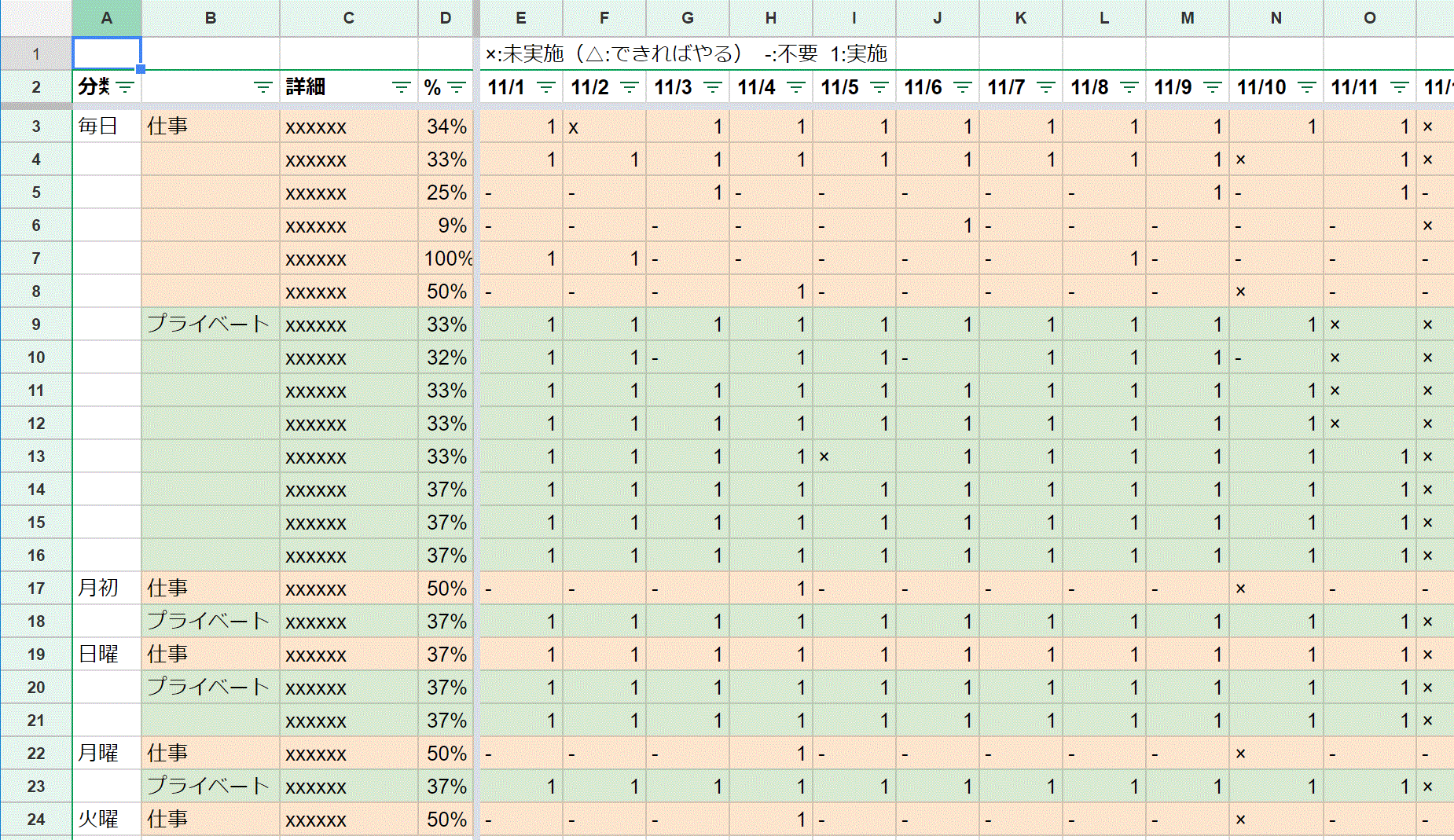Click the selected cell A1
Screen dimensions: 1454x840
[107, 54]
